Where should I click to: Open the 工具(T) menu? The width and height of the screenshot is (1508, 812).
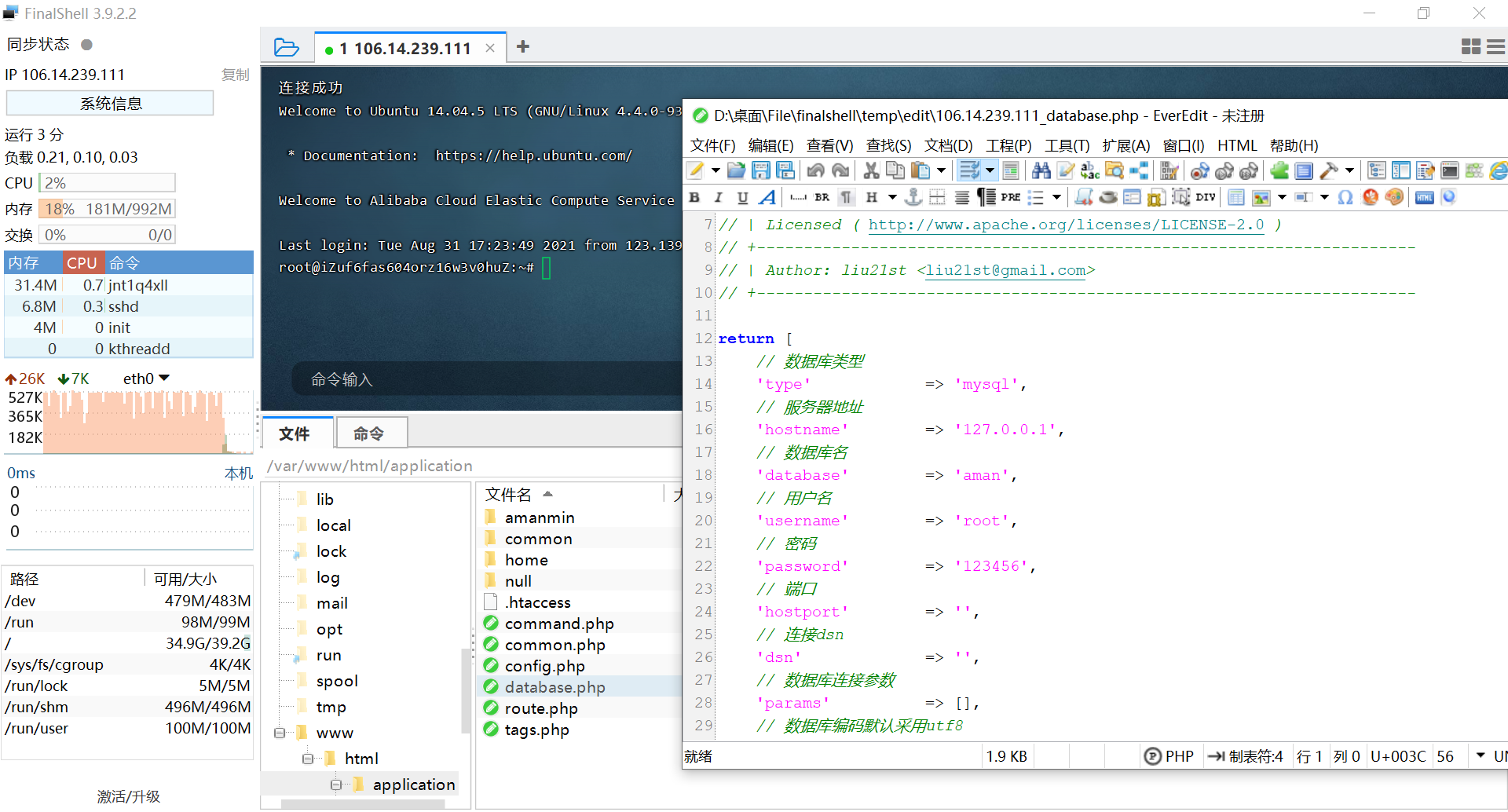tap(1067, 145)
